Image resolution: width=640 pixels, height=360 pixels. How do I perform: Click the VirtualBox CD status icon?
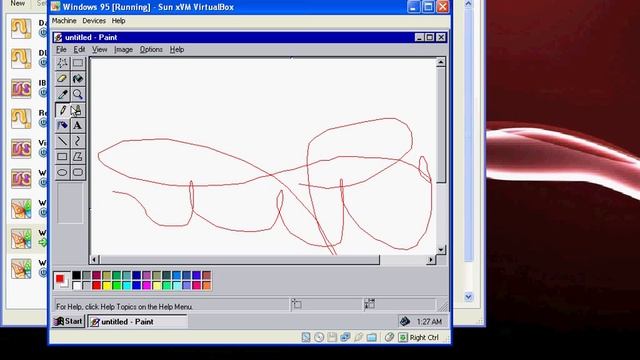pos(319,337)
